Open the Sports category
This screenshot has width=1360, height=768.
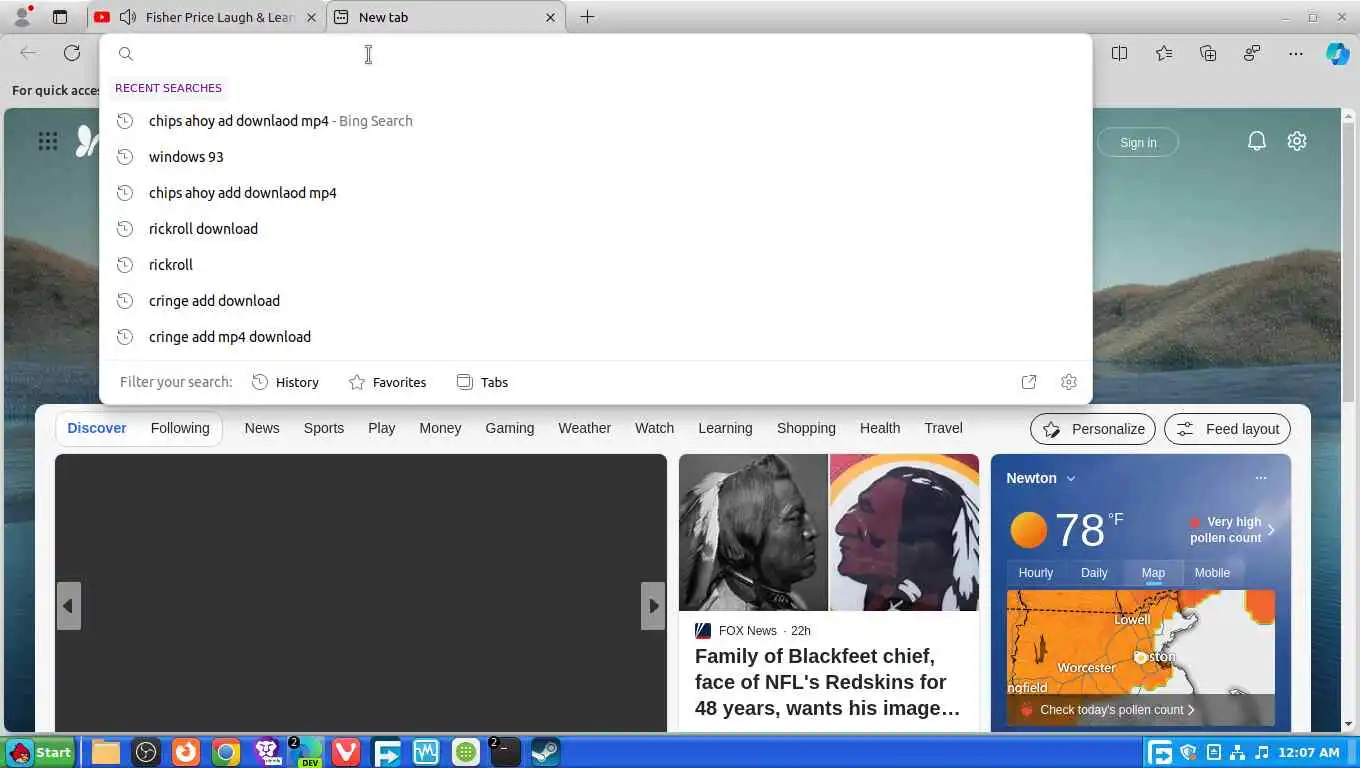(324, 428)
